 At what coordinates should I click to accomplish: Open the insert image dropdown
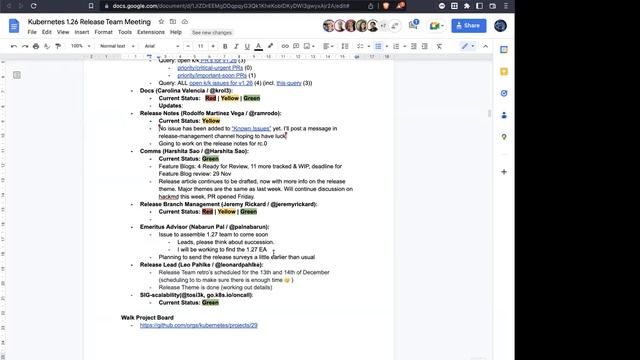pyautogui.click(x=309, y=46)
